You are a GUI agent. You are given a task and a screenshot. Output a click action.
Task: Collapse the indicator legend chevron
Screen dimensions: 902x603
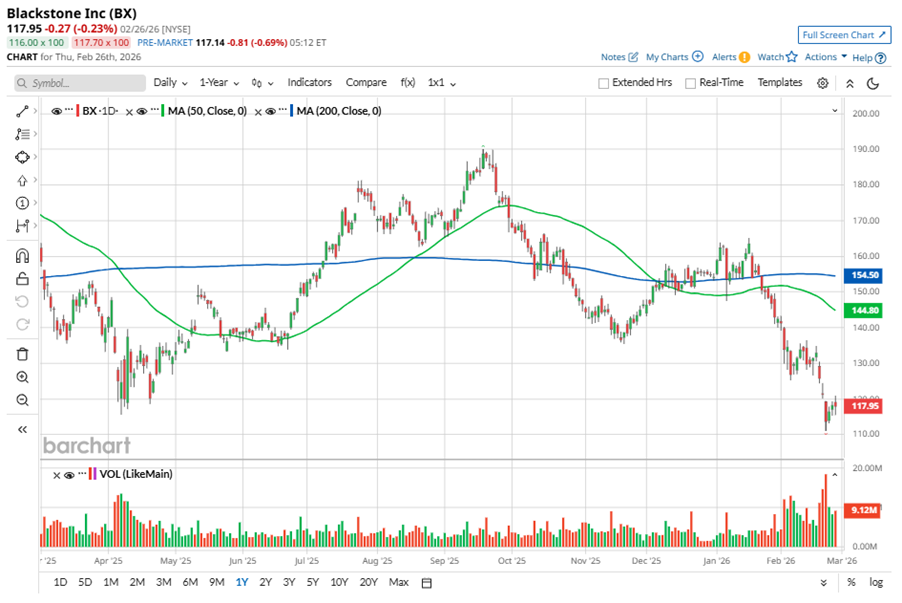835,110
